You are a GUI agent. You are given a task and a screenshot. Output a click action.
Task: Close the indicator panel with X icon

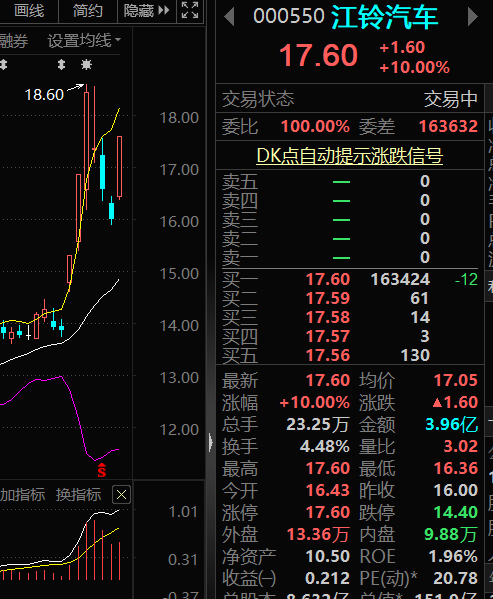click(x=121, y=495)
